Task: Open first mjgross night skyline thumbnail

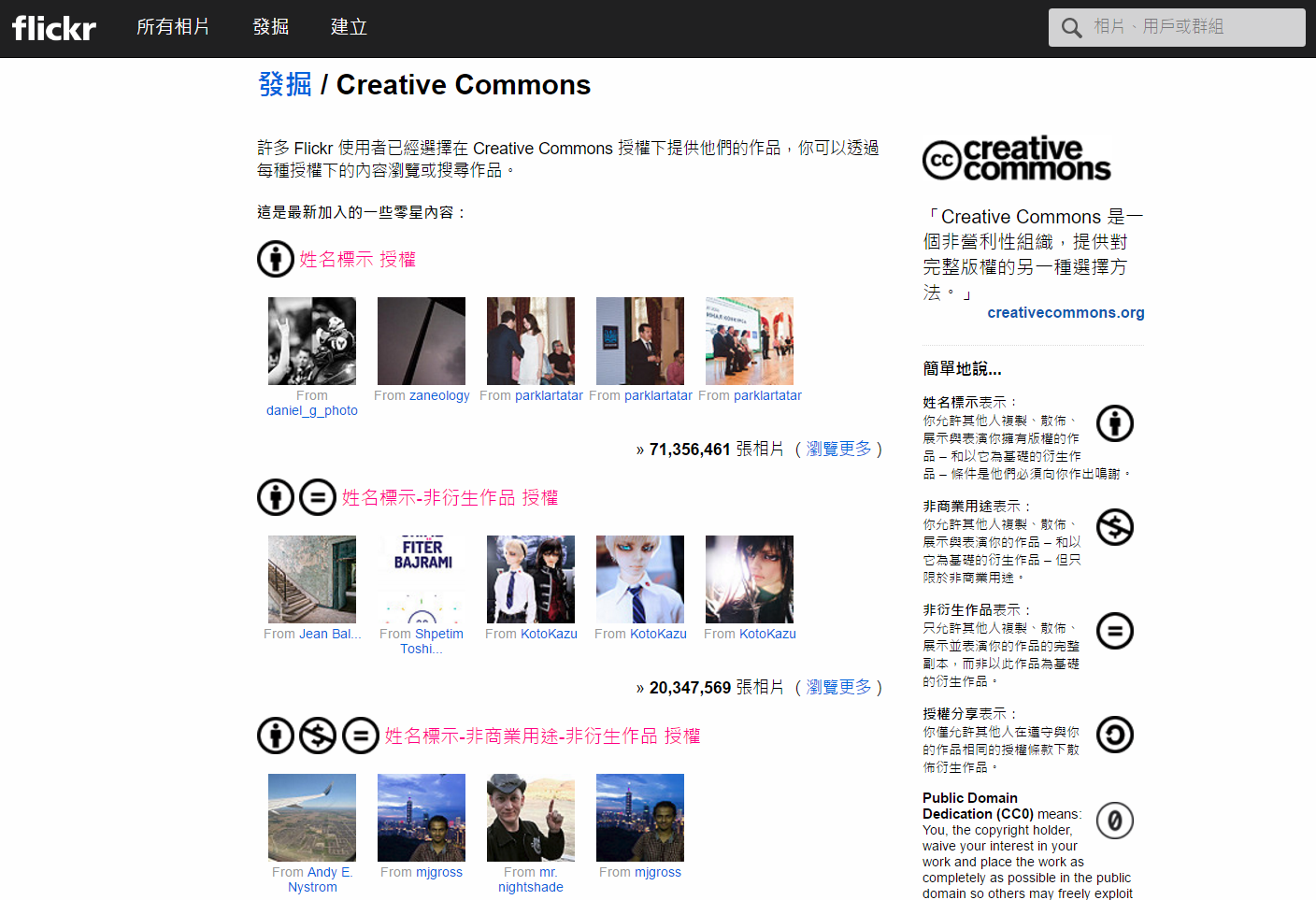Action: [x=422, y=818]
